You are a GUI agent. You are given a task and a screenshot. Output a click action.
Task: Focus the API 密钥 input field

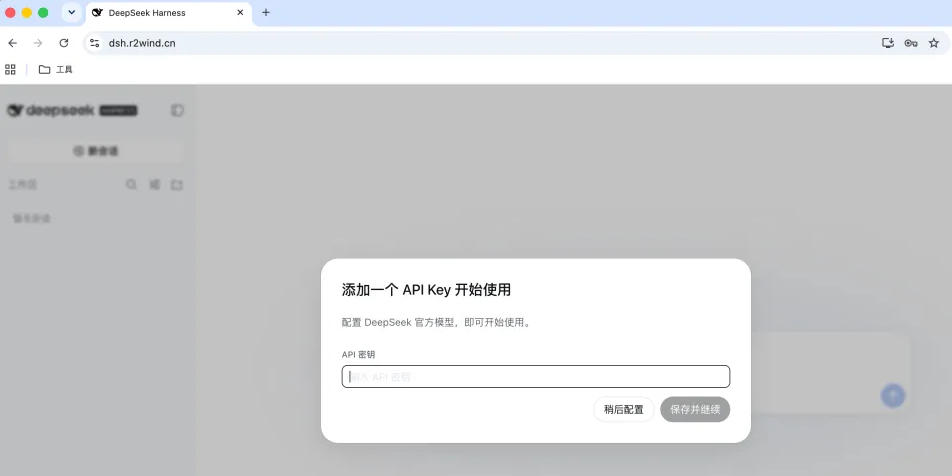point(536,376)
